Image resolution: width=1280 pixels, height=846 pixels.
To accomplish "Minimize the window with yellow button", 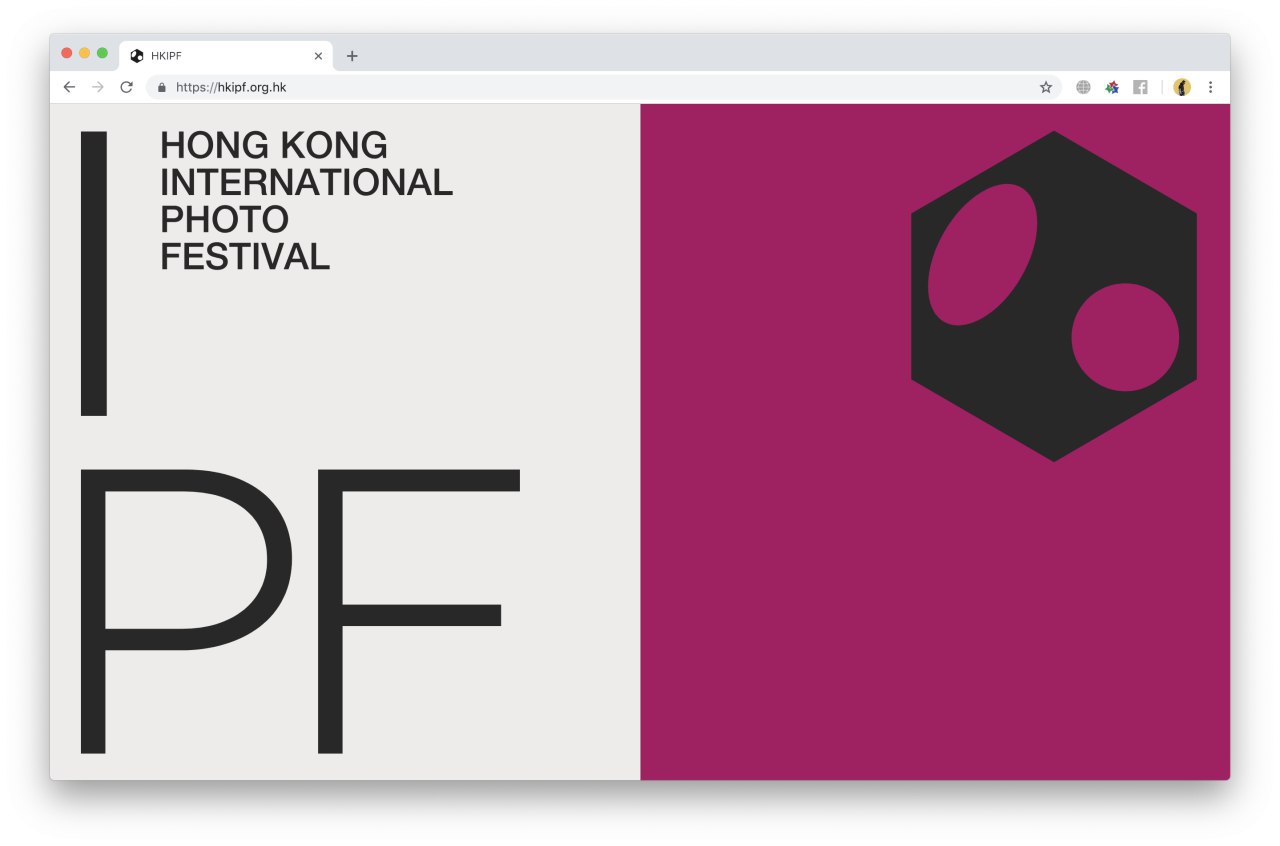I will tap(85, 53).
